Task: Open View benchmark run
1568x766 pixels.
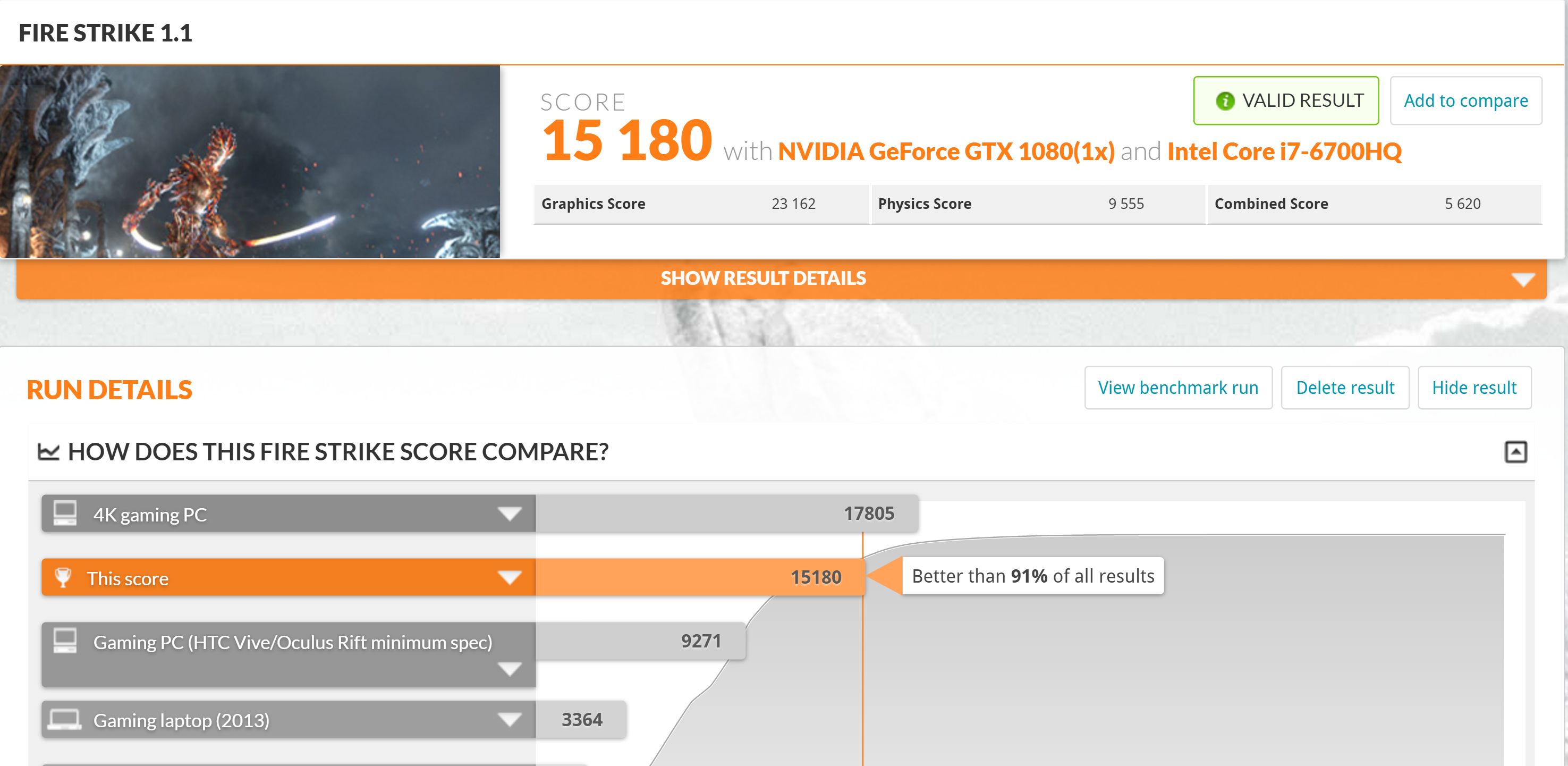Action: tap(1178, 388)
